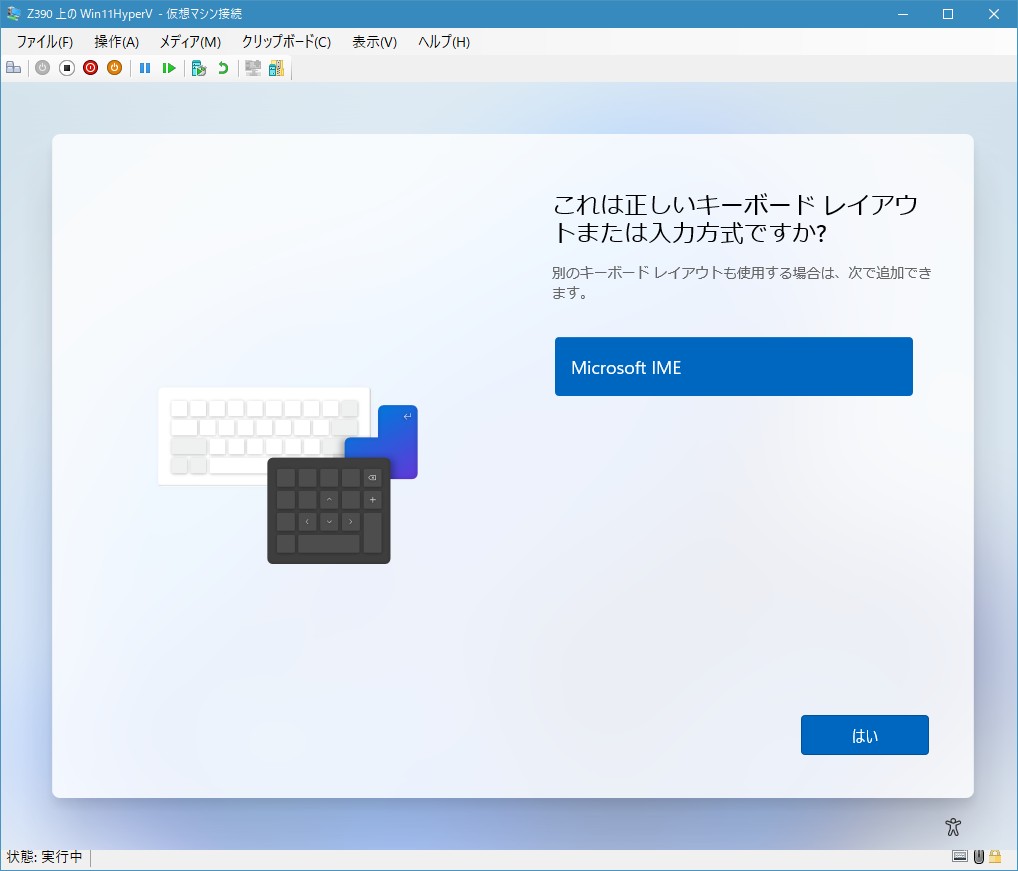Revert the VM with the green arrow icon
1018x871 pixels.
click(x=223, y=67)
